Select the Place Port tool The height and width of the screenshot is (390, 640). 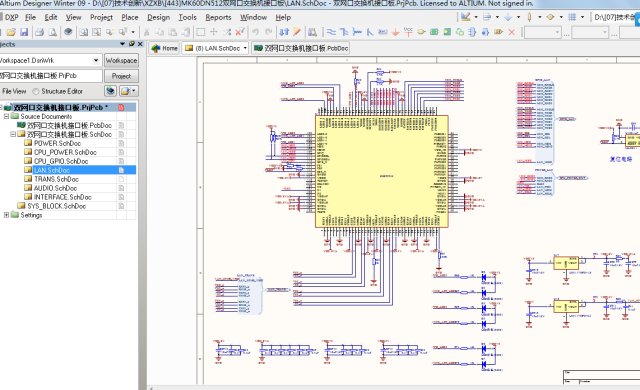click(498, 32)
